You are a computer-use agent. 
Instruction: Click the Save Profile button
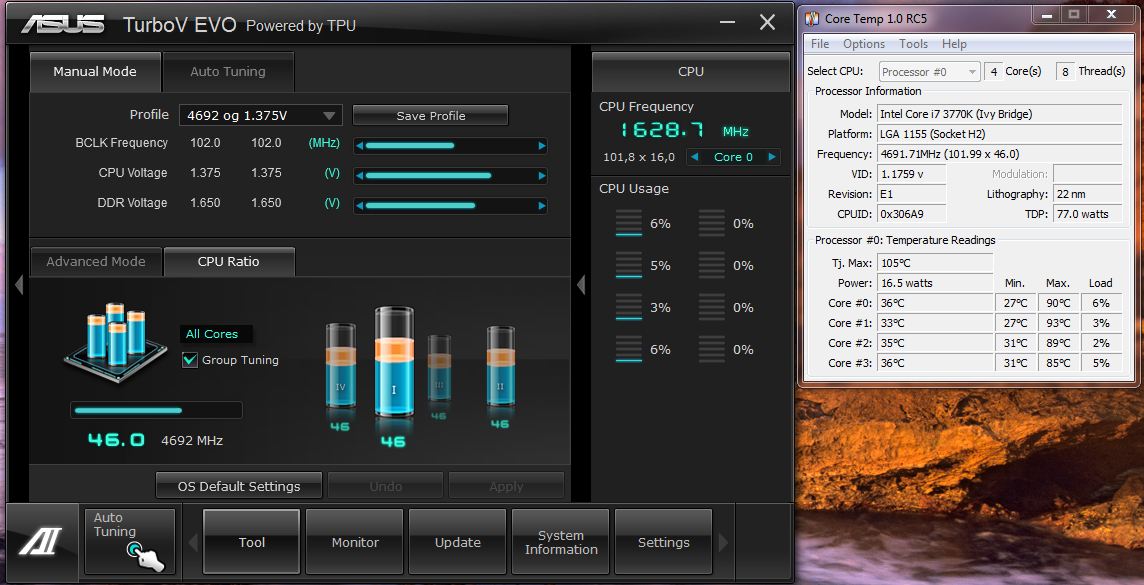pyautogui.click(x=430, y=115)
